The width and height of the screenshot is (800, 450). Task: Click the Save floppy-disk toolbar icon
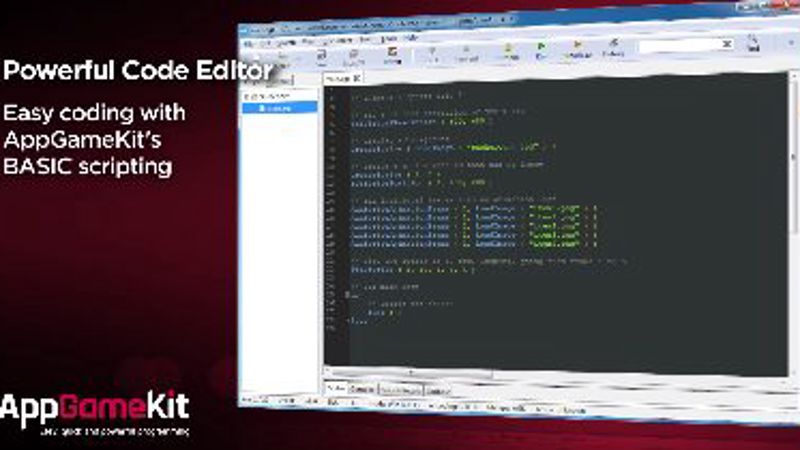click(321, 58)
